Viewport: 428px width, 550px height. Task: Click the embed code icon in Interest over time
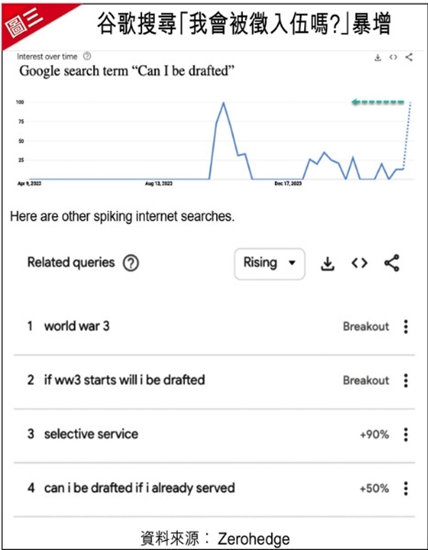[393, 57]
